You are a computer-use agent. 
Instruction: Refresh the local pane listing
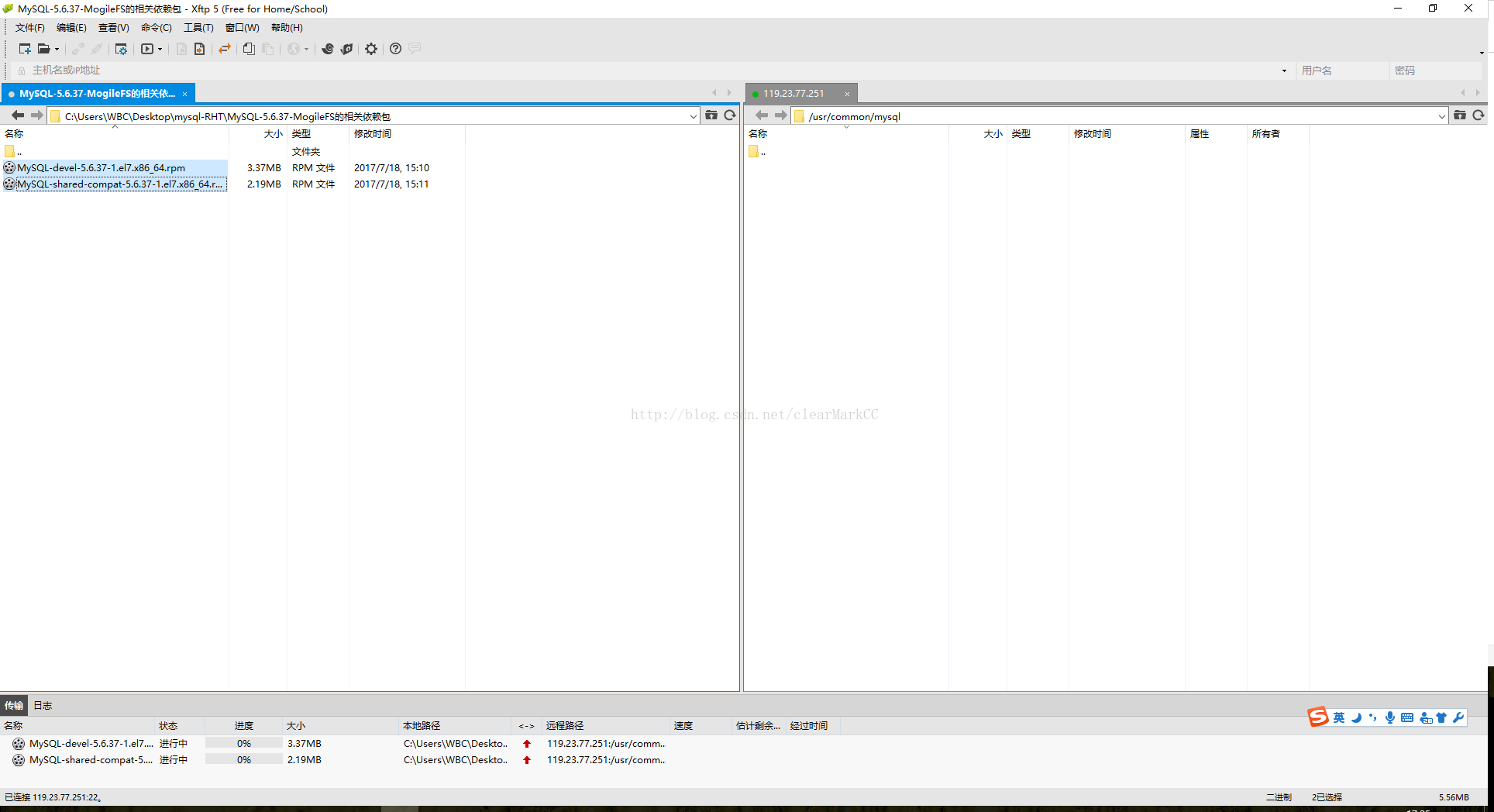point(730,115)
